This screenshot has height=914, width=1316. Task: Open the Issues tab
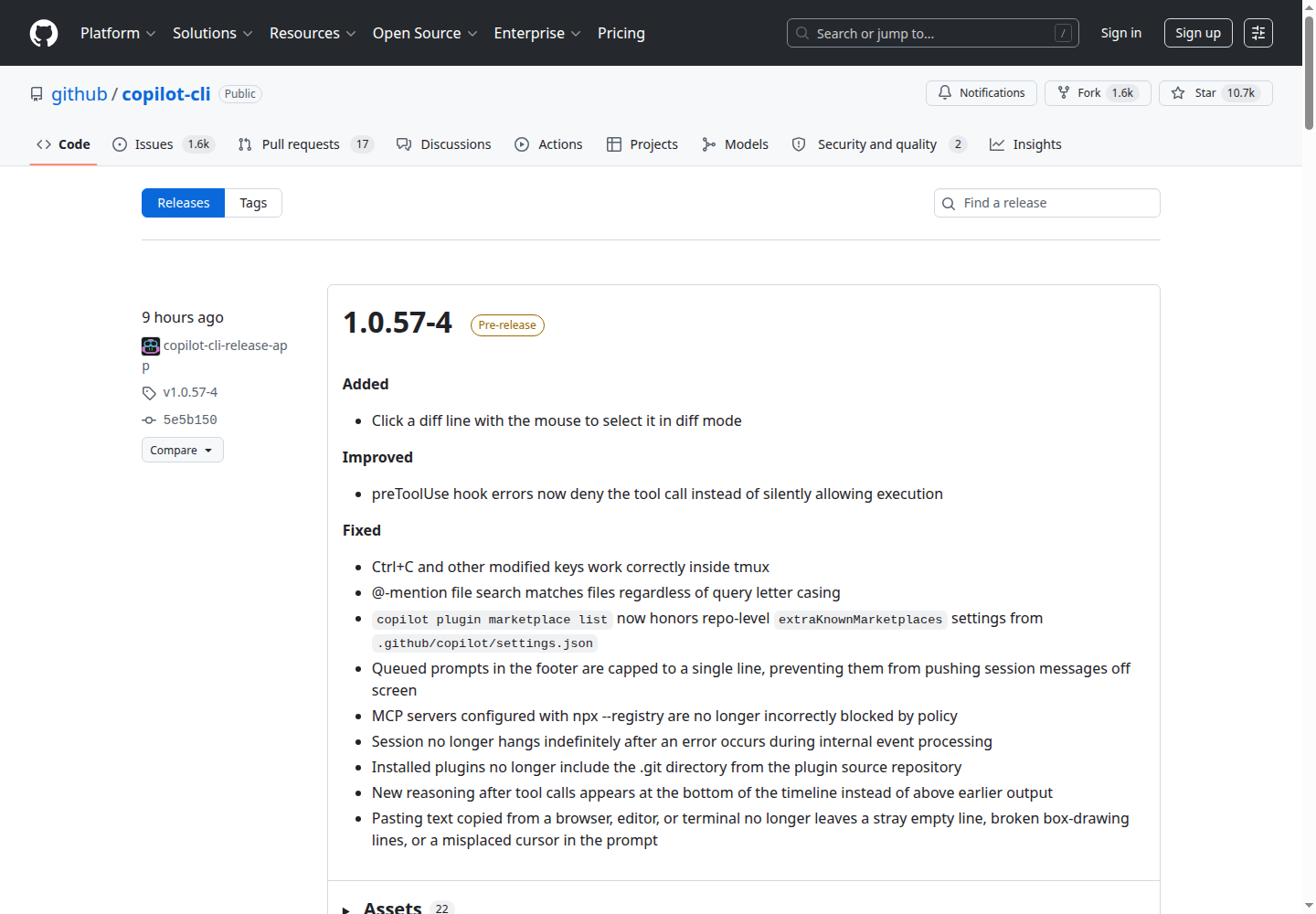click(x=163, y=144)
